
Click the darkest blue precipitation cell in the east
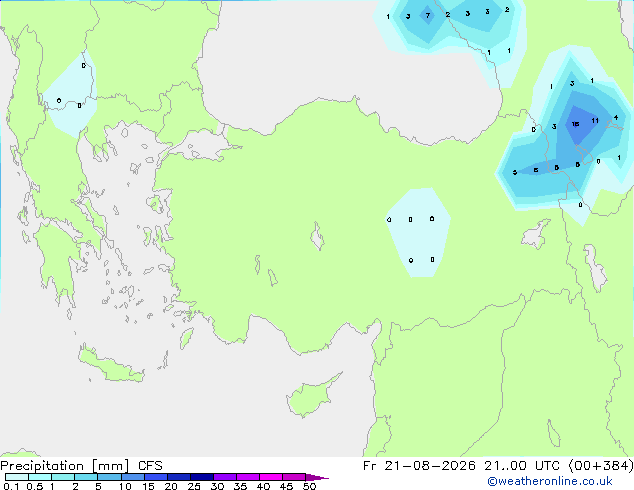tap(581, 125)
